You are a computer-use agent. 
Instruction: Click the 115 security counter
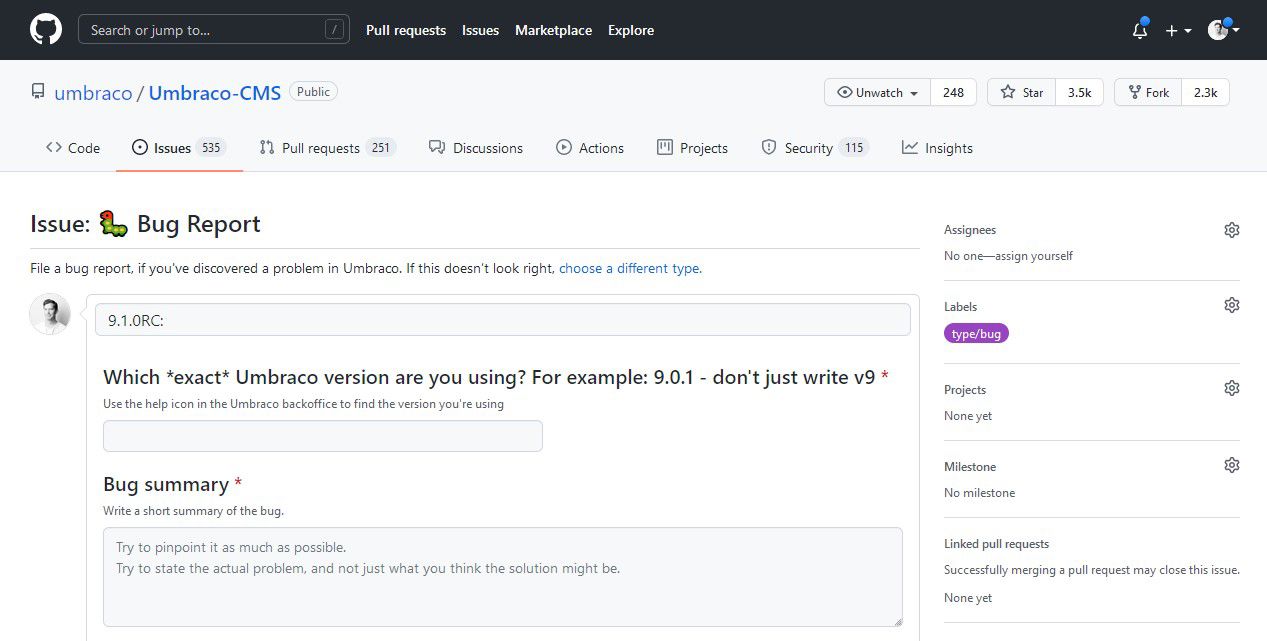854,148
